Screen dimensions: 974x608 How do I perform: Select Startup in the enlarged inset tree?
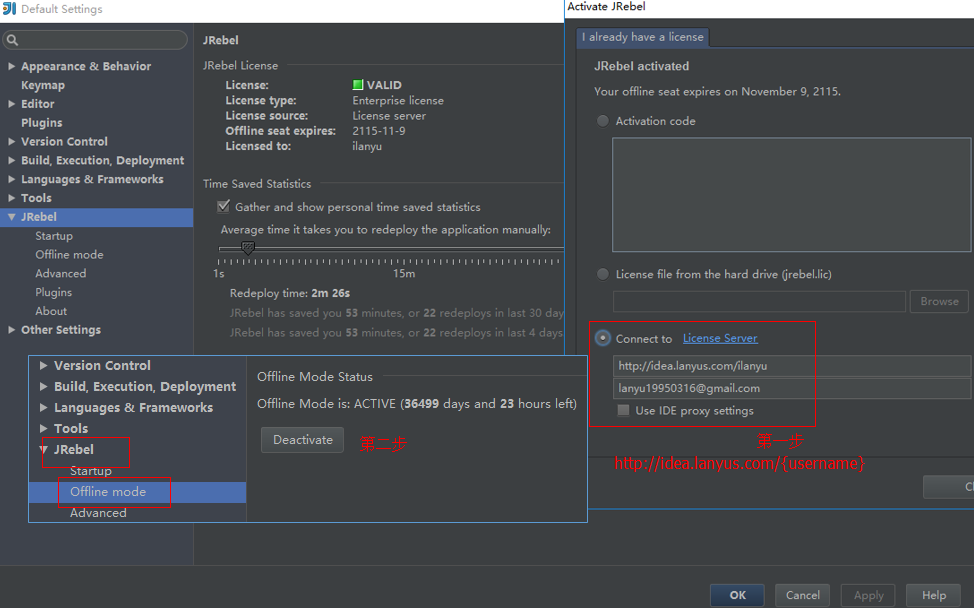tap(91, 471)
